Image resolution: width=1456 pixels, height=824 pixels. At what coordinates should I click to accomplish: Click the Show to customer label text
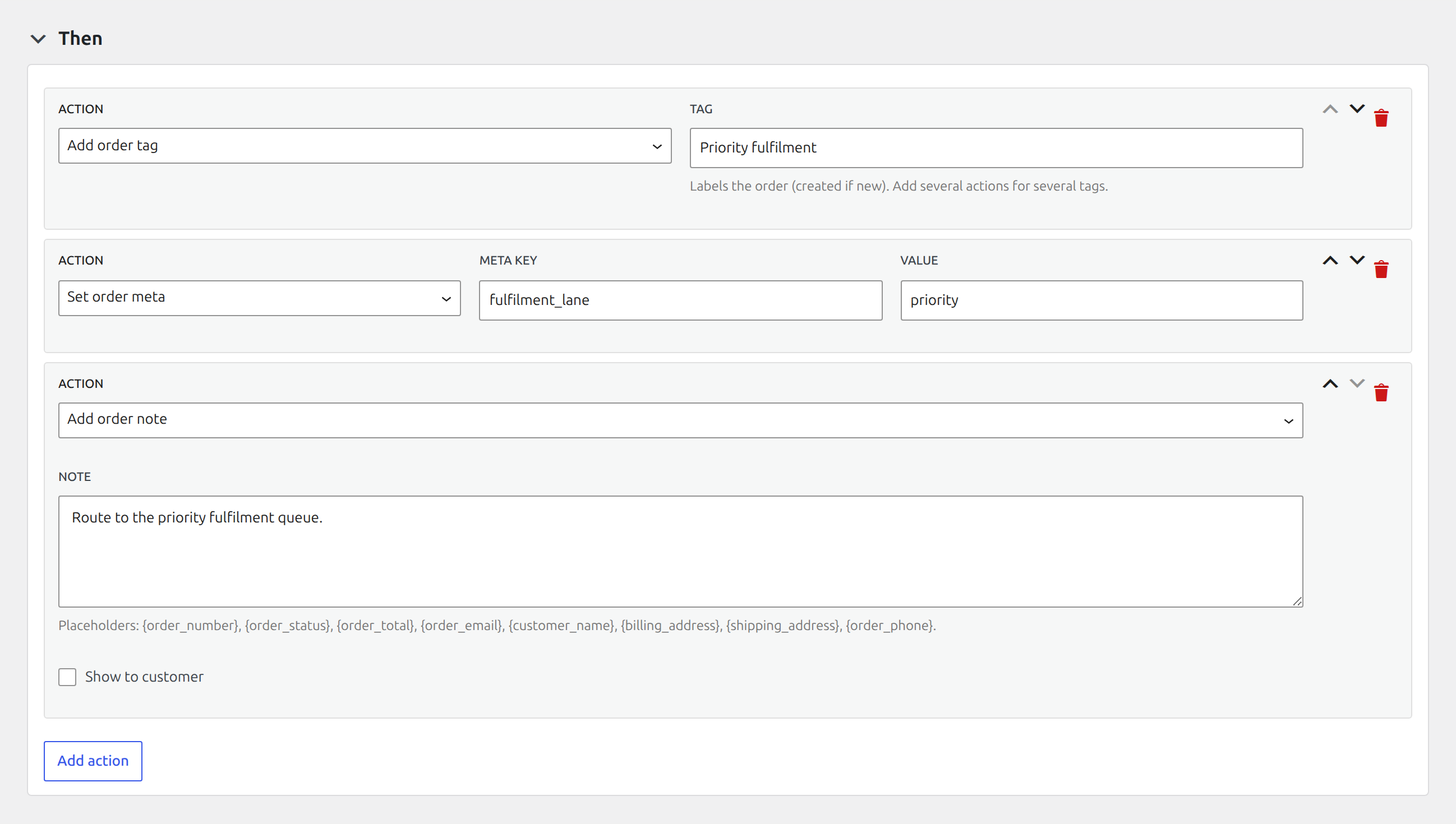click(x=144, y=677)
